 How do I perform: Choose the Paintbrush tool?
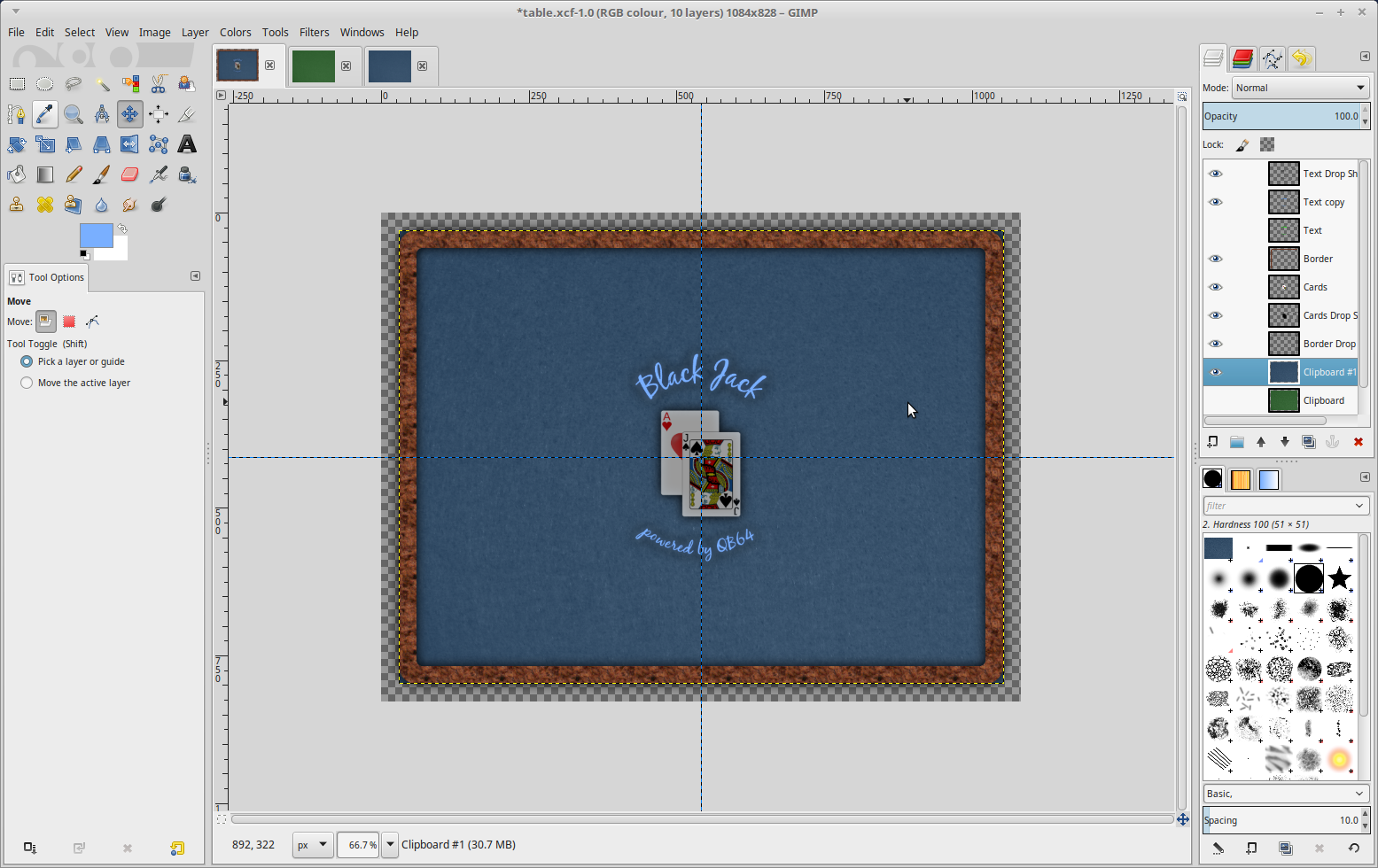pos(102,174)
